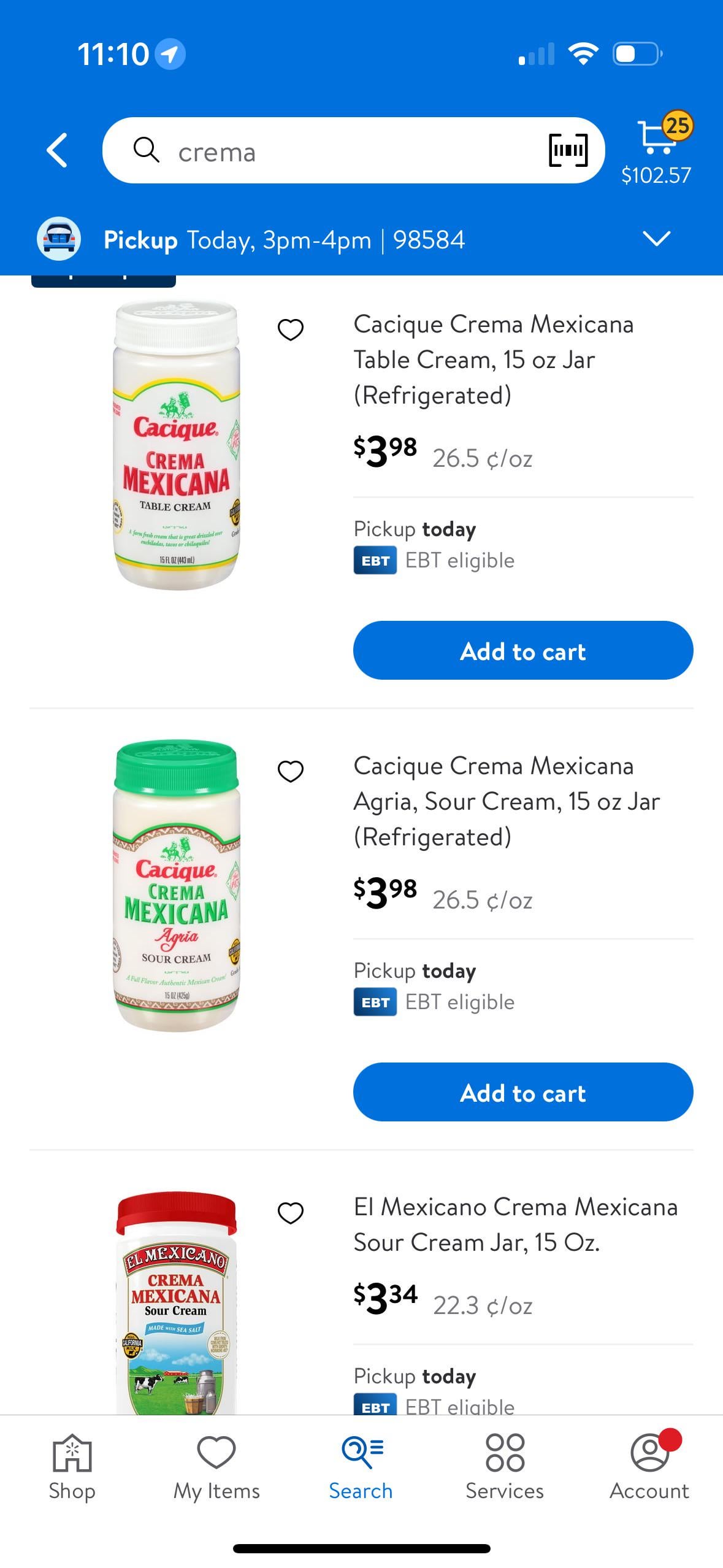The image size is (723, 1568).
Task: Open the El Mexicano Crema Mexicana product title
Action: click(x=515, y=1224)
